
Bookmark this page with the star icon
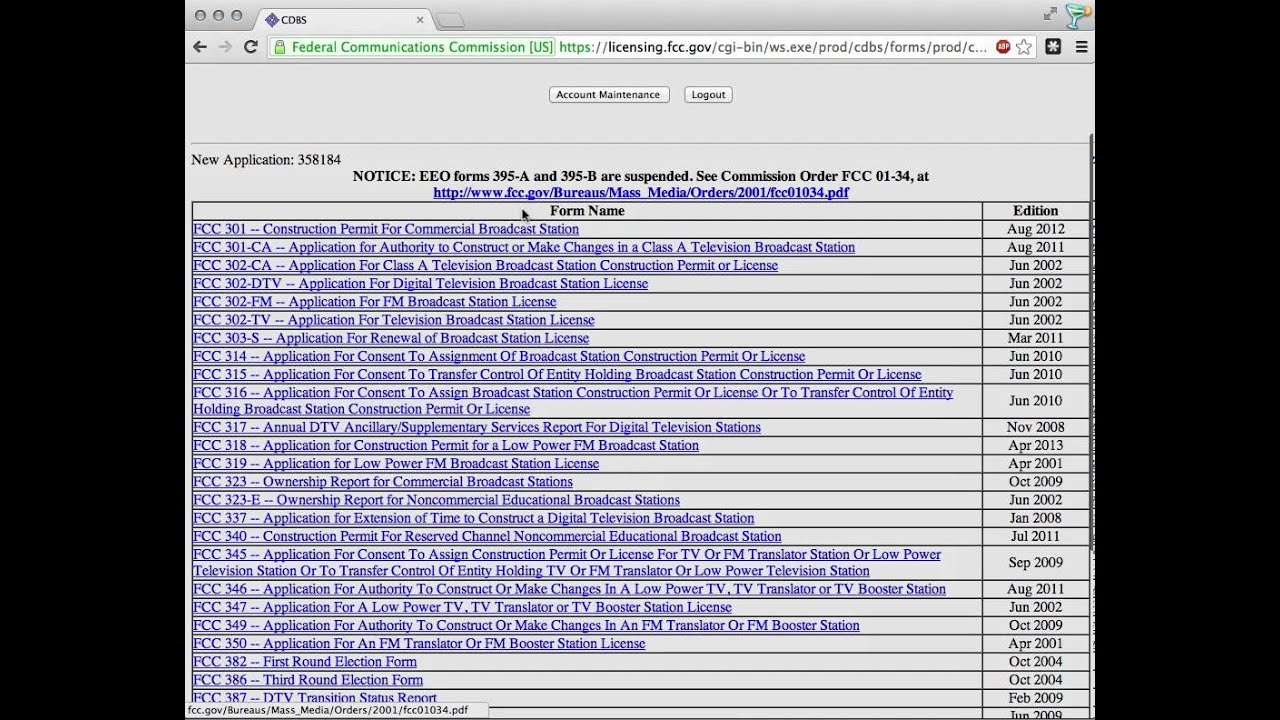(x=1024, y=47)
